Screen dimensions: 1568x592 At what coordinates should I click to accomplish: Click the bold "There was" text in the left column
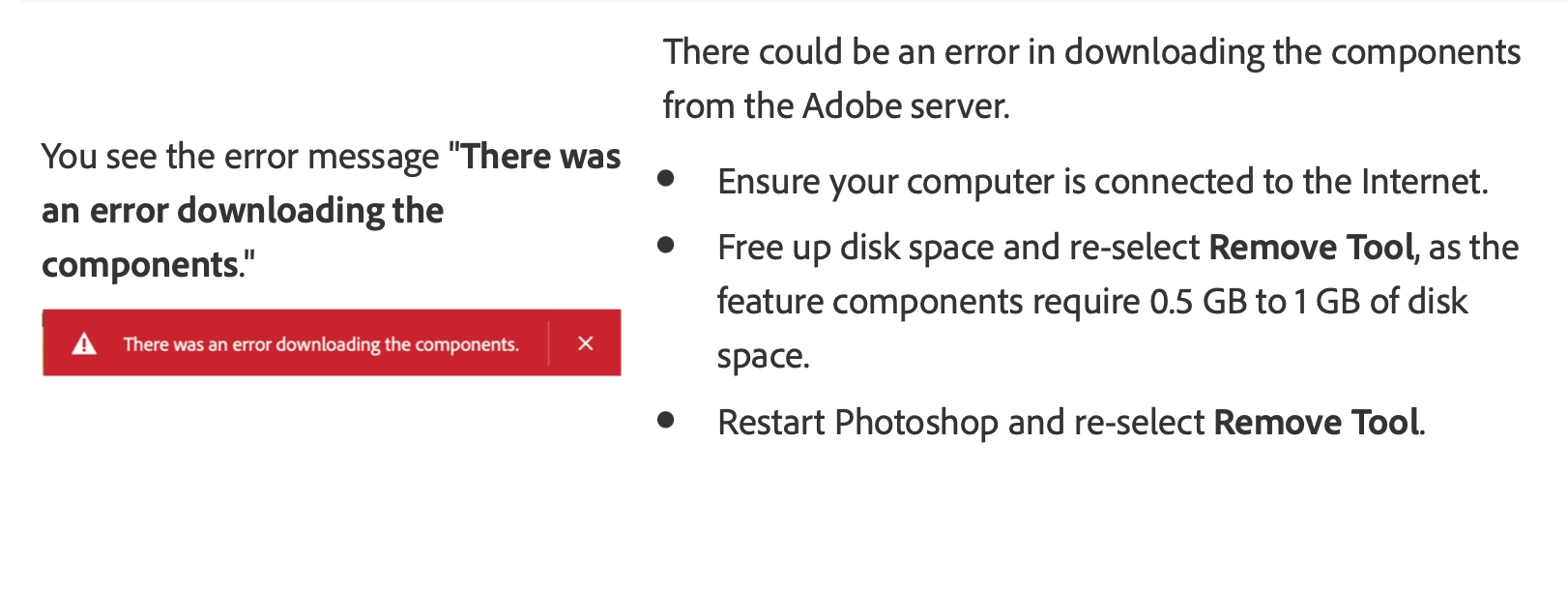[x=541, y=157]
